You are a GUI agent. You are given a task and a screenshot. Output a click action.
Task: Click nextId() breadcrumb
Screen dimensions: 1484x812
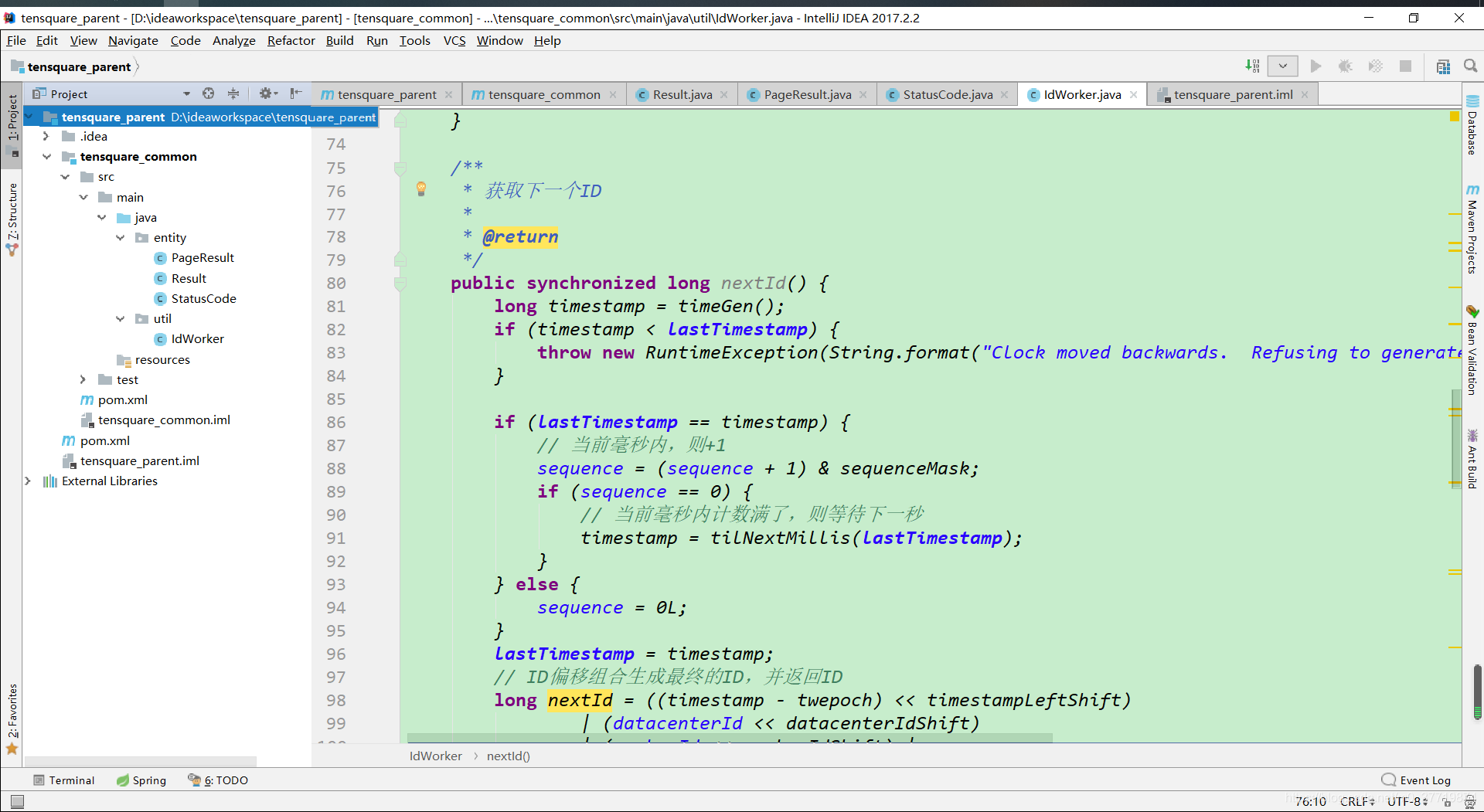pyautogui.click(x=508, y=756)
